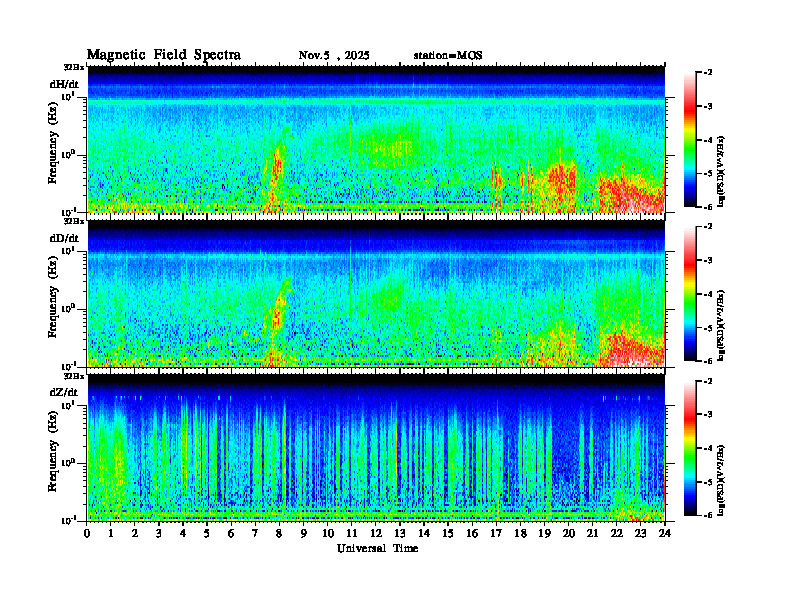Click hour 17 on Universal Time axis

click(496, 533)
